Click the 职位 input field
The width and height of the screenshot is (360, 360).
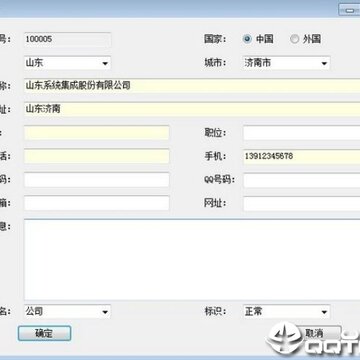[x=302, y=133]
